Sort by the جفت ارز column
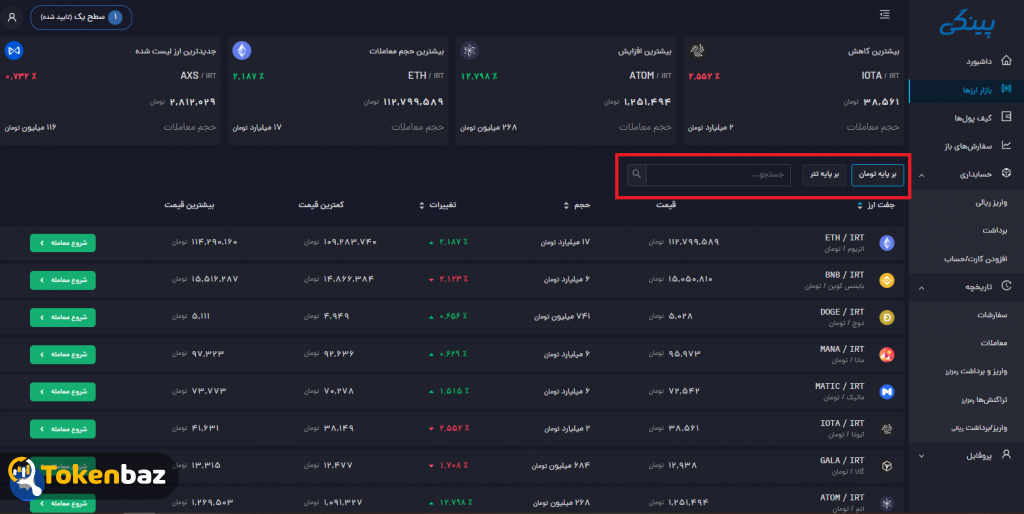Screen dimensions: 1024x514 (876, 205)
